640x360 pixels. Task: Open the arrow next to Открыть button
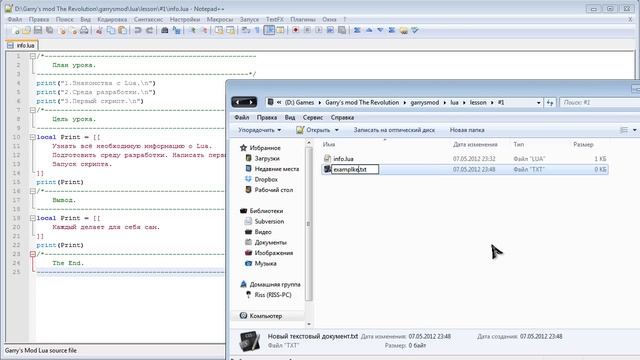pyautogui.click(x=337, y=130)
